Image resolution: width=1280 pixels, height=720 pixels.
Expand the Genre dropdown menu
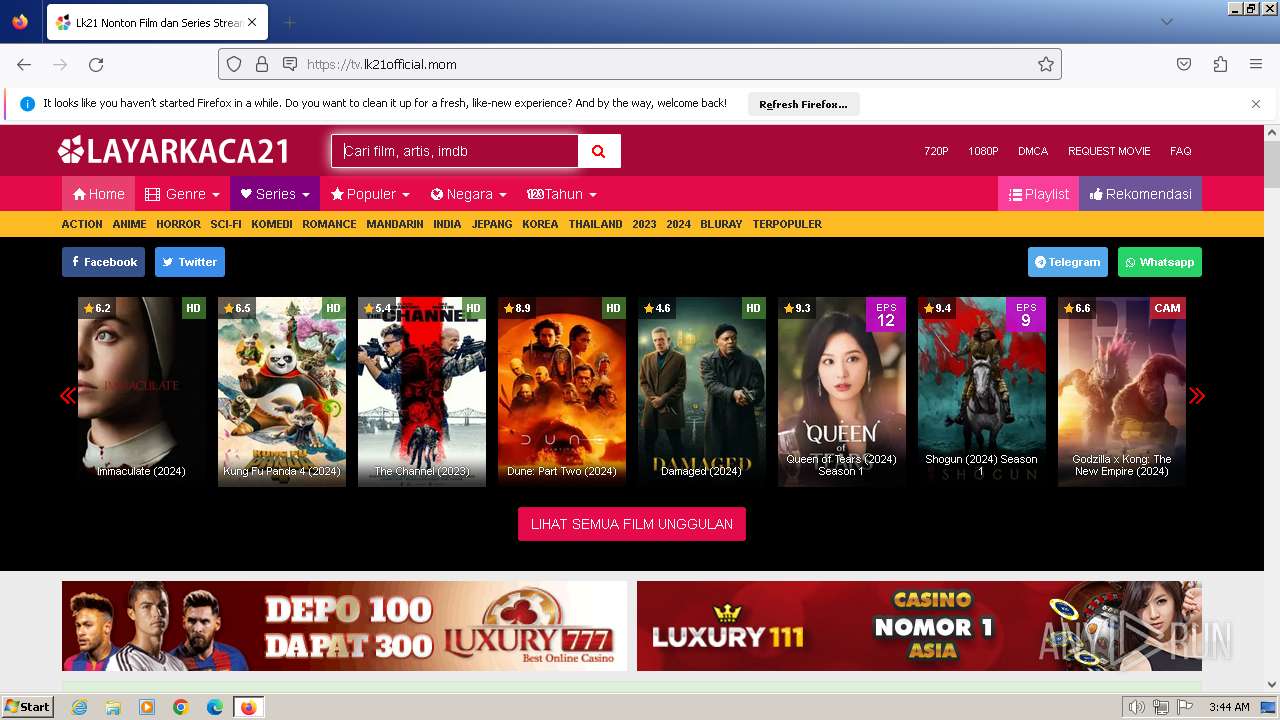(182, 194)
